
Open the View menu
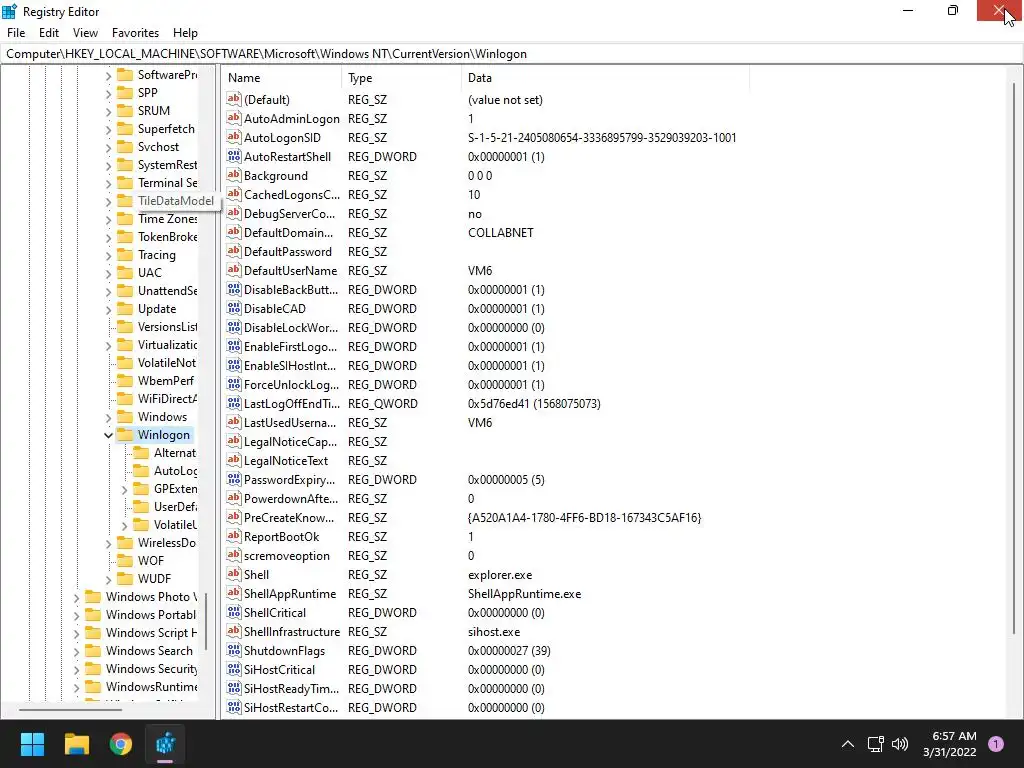pyautogui.click(x=85, y=33)
